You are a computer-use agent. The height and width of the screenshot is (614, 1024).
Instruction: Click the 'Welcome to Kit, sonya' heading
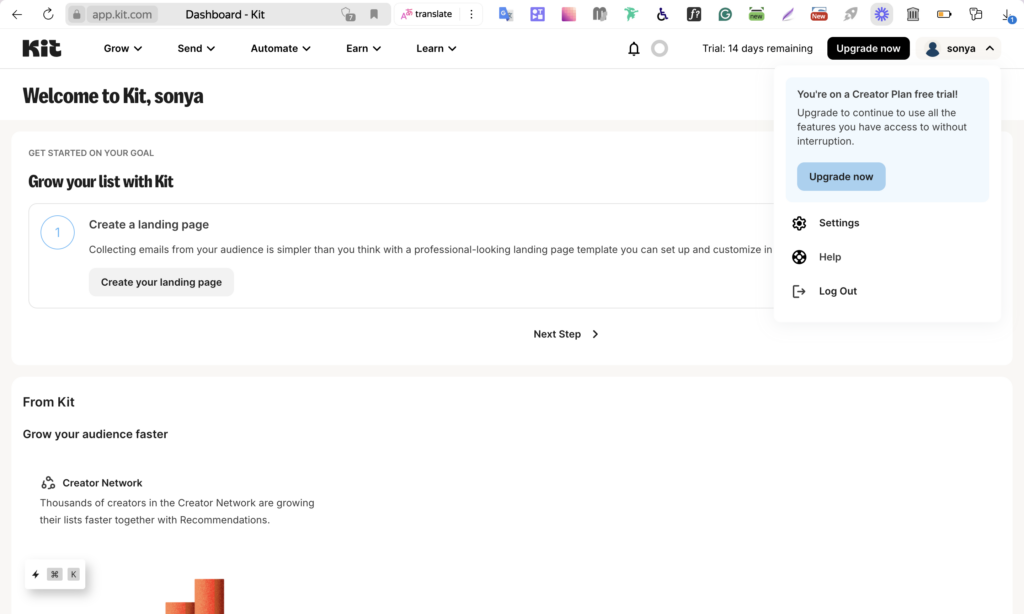click(x=113, y=96)
